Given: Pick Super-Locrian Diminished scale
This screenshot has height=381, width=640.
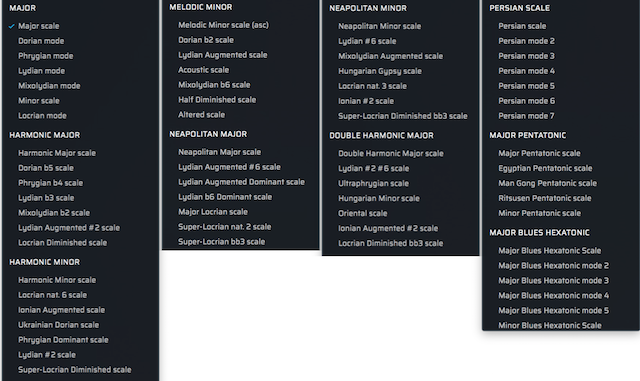Looking at the screenshot, I should coord(75,370).
